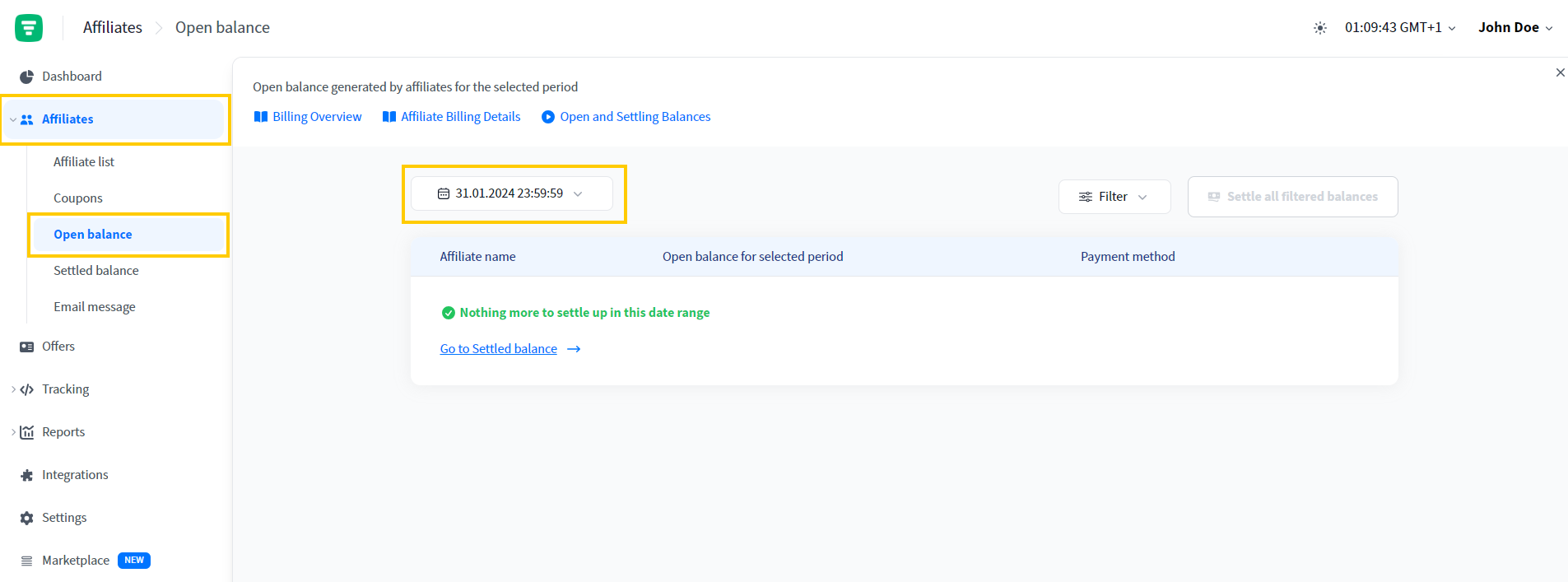The height and width of the screenshot is (582, 1568).
Task: Select Settled balance in sidebar
Action: tap(96, 271)
